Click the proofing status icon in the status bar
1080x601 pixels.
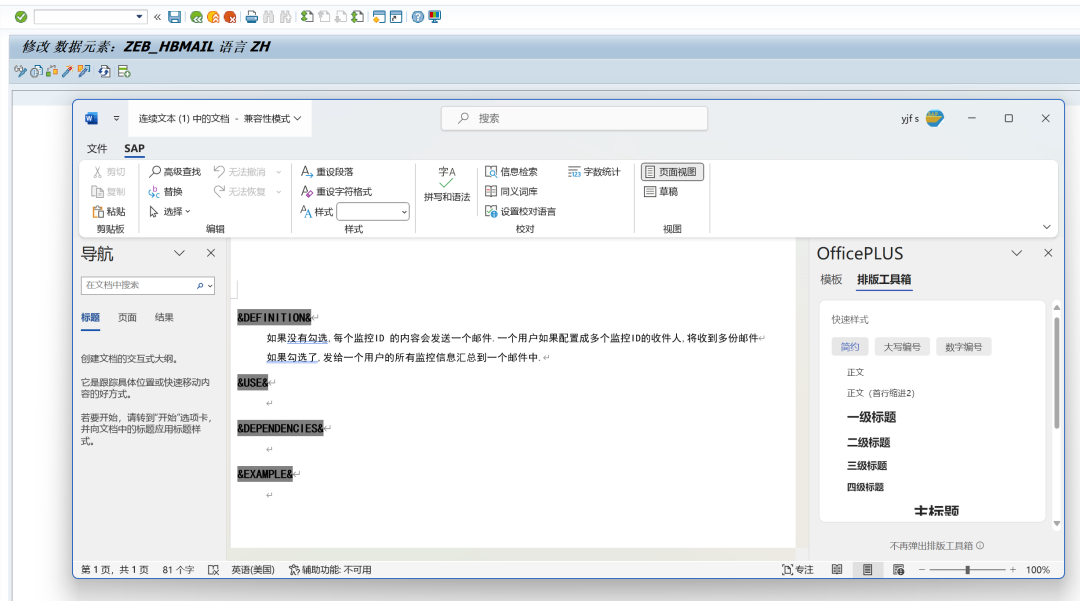[x=214, y=570]
